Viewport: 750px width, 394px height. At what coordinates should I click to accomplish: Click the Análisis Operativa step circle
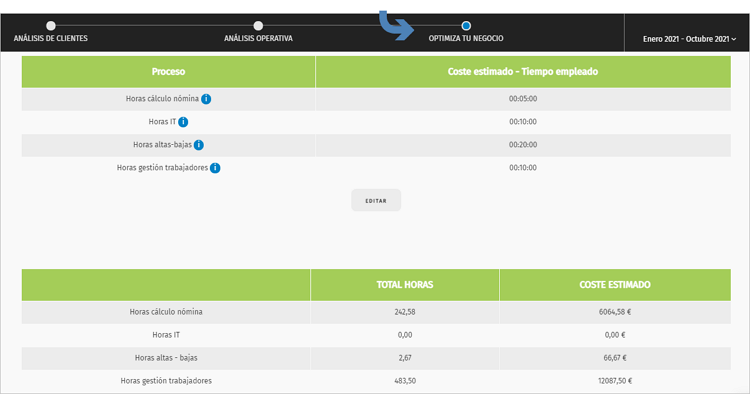click(258, 25)
